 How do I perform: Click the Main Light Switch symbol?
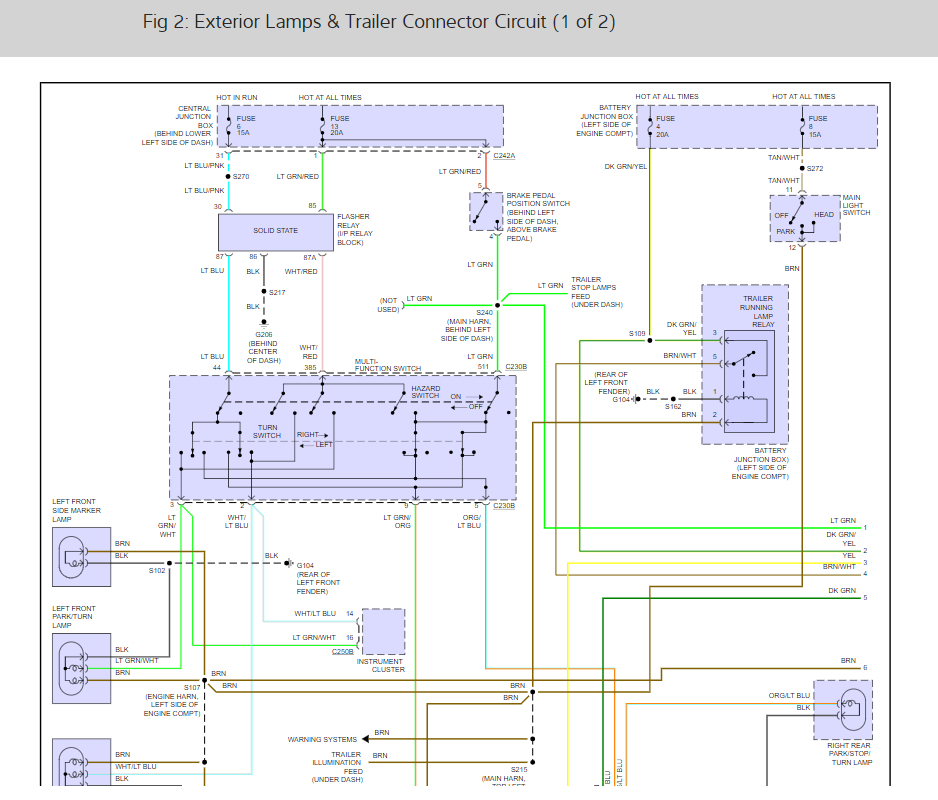(804, 218)
